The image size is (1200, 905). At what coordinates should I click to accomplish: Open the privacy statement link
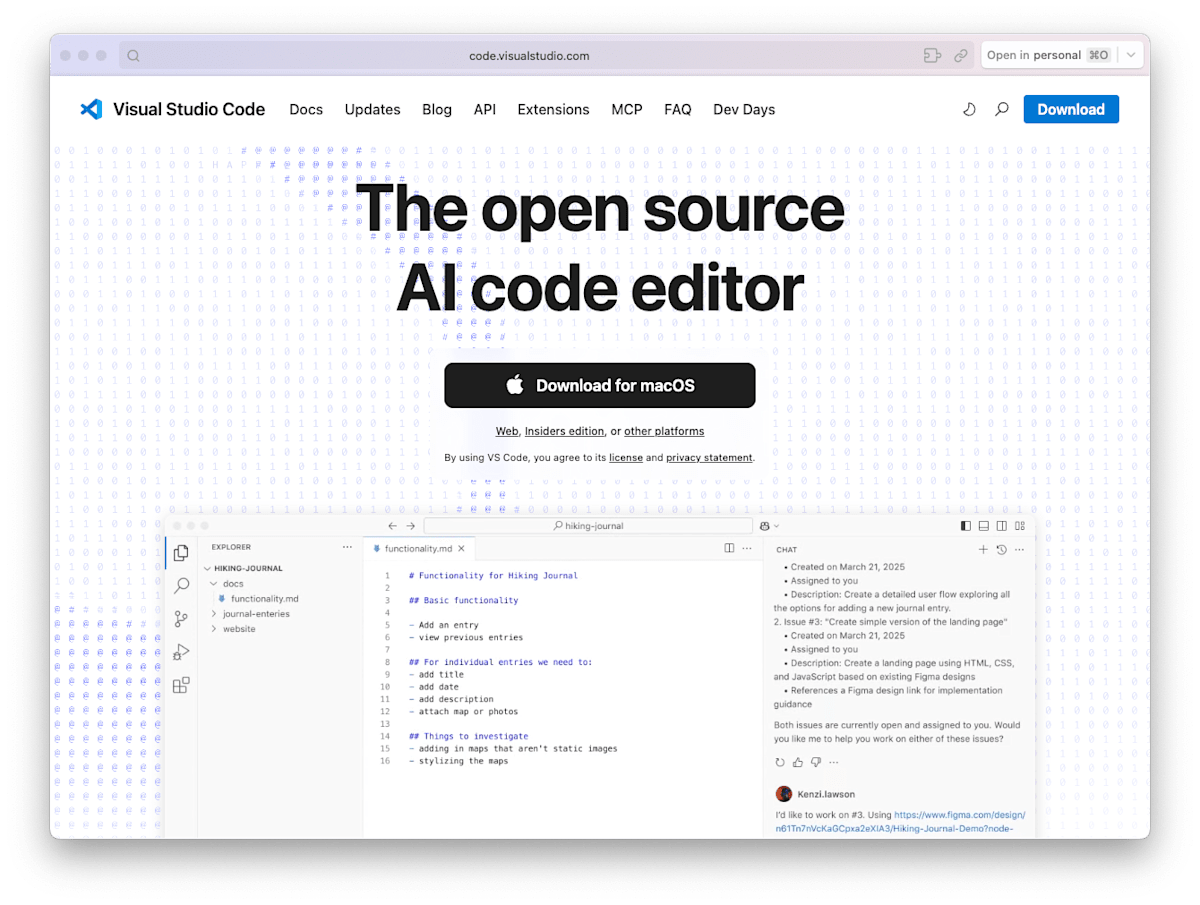[x=709, y=458]
